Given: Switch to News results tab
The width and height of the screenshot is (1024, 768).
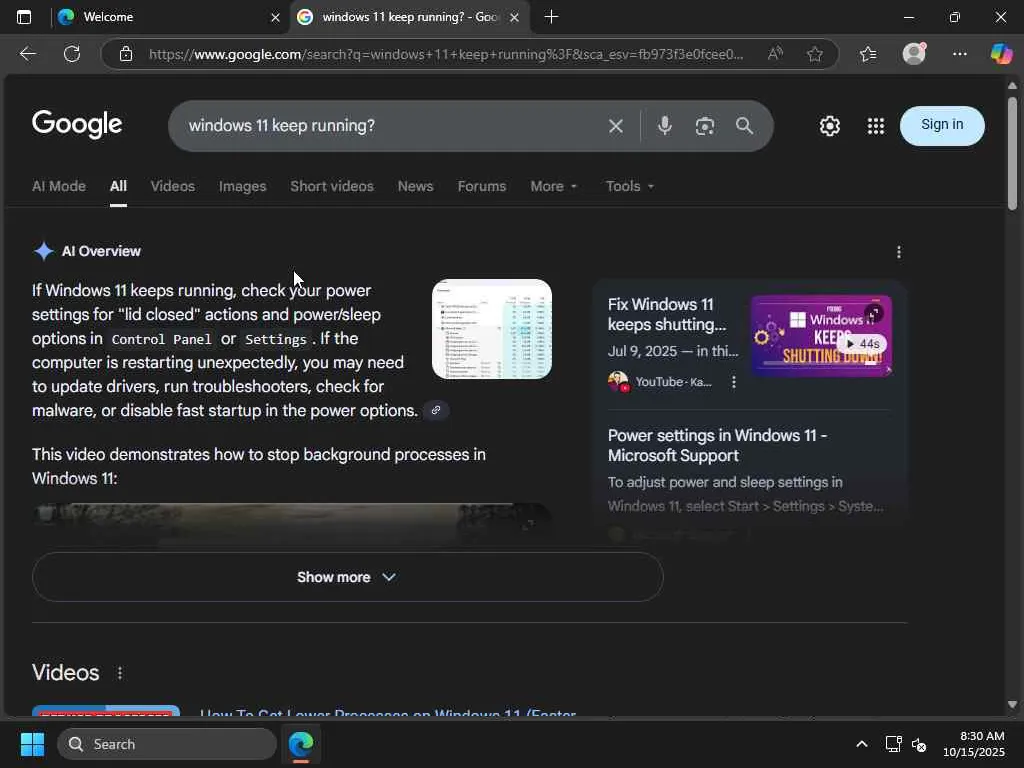Looking at the screenshot, I should pyautogui.click(x=415, y=186).
